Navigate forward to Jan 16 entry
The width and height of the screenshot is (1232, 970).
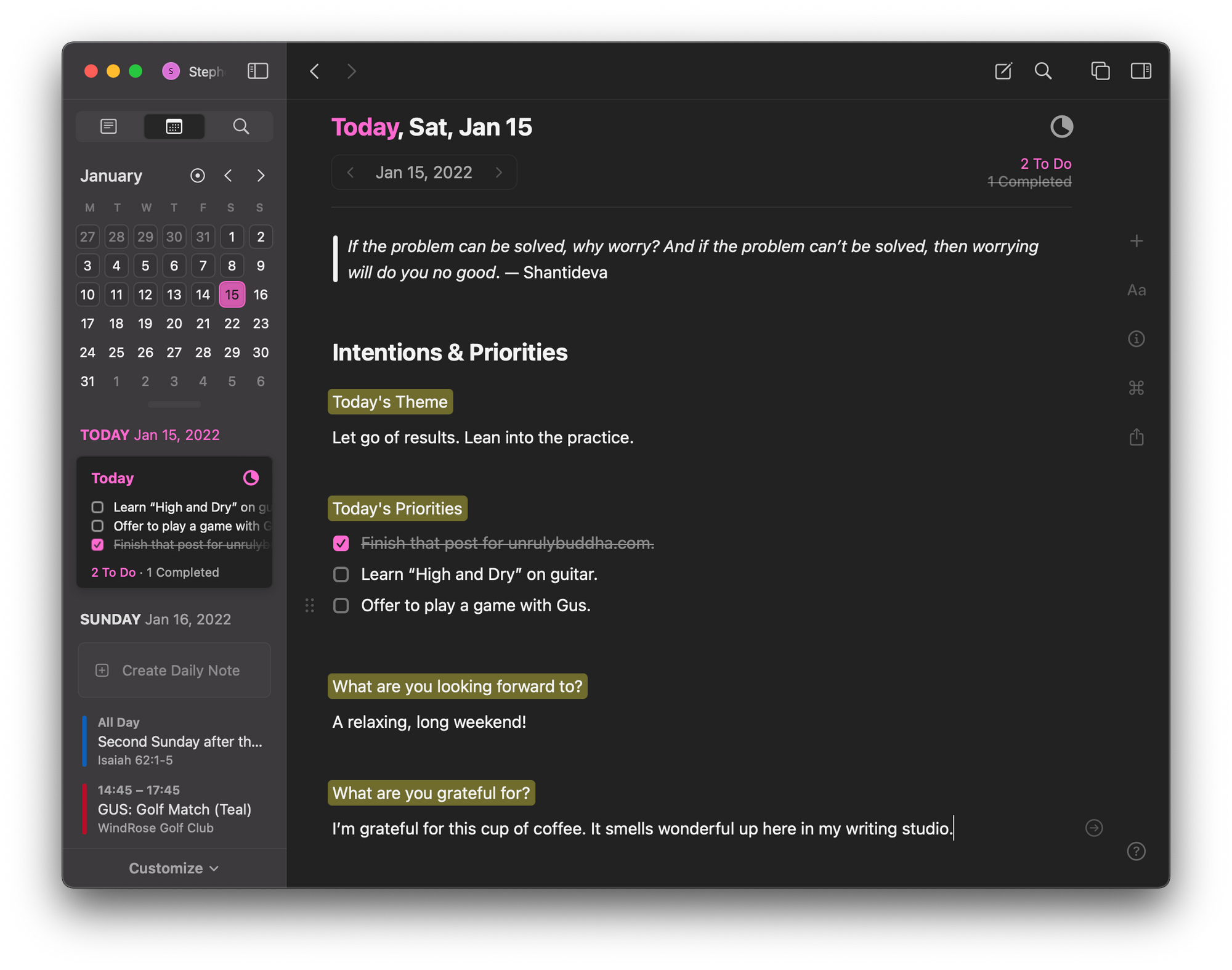[499, 172]
